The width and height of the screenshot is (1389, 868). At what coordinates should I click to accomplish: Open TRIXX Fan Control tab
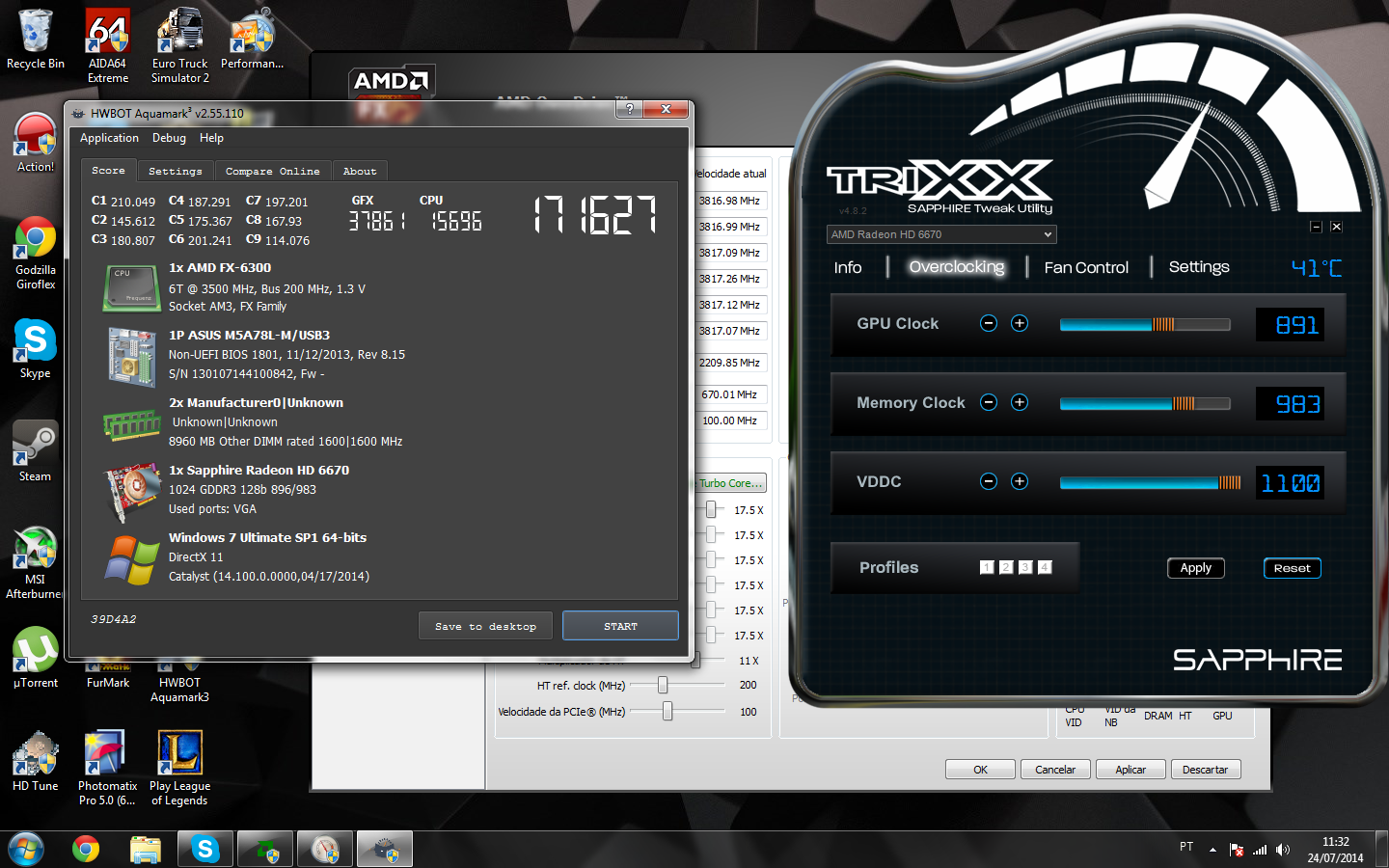tap(1086, 267)
